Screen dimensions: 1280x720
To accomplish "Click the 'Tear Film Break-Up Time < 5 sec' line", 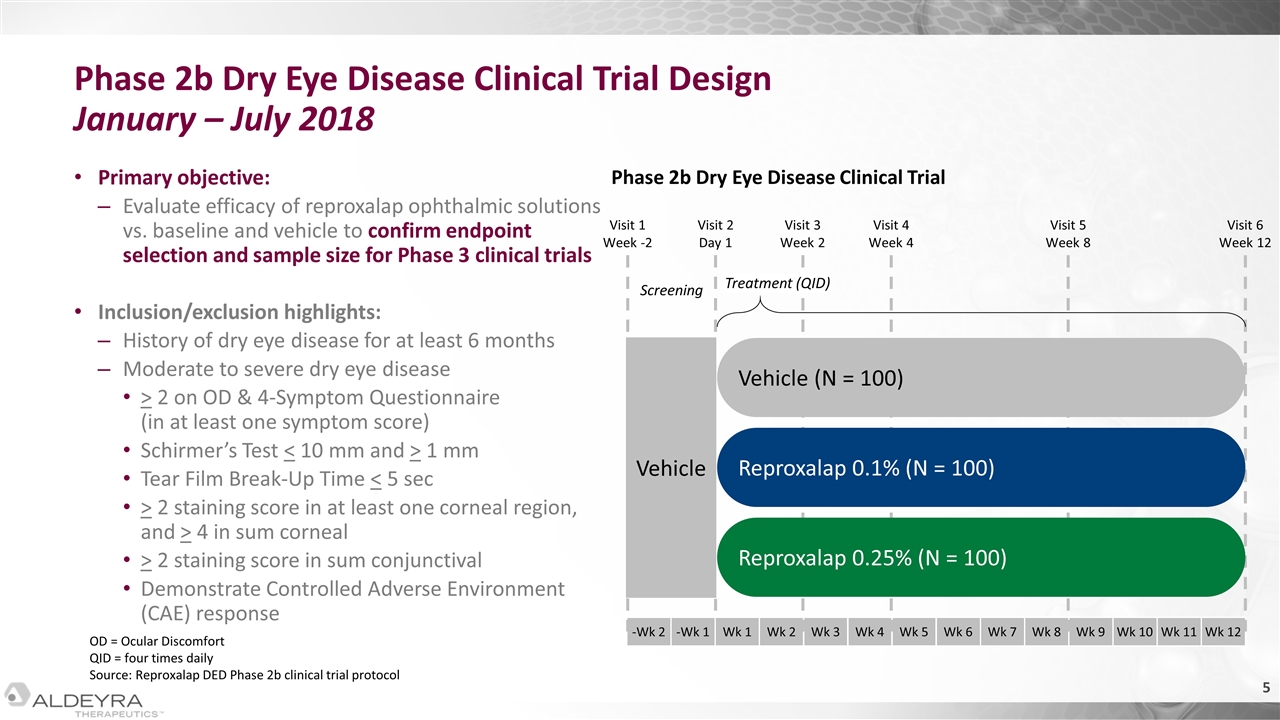I will [287, 478].
